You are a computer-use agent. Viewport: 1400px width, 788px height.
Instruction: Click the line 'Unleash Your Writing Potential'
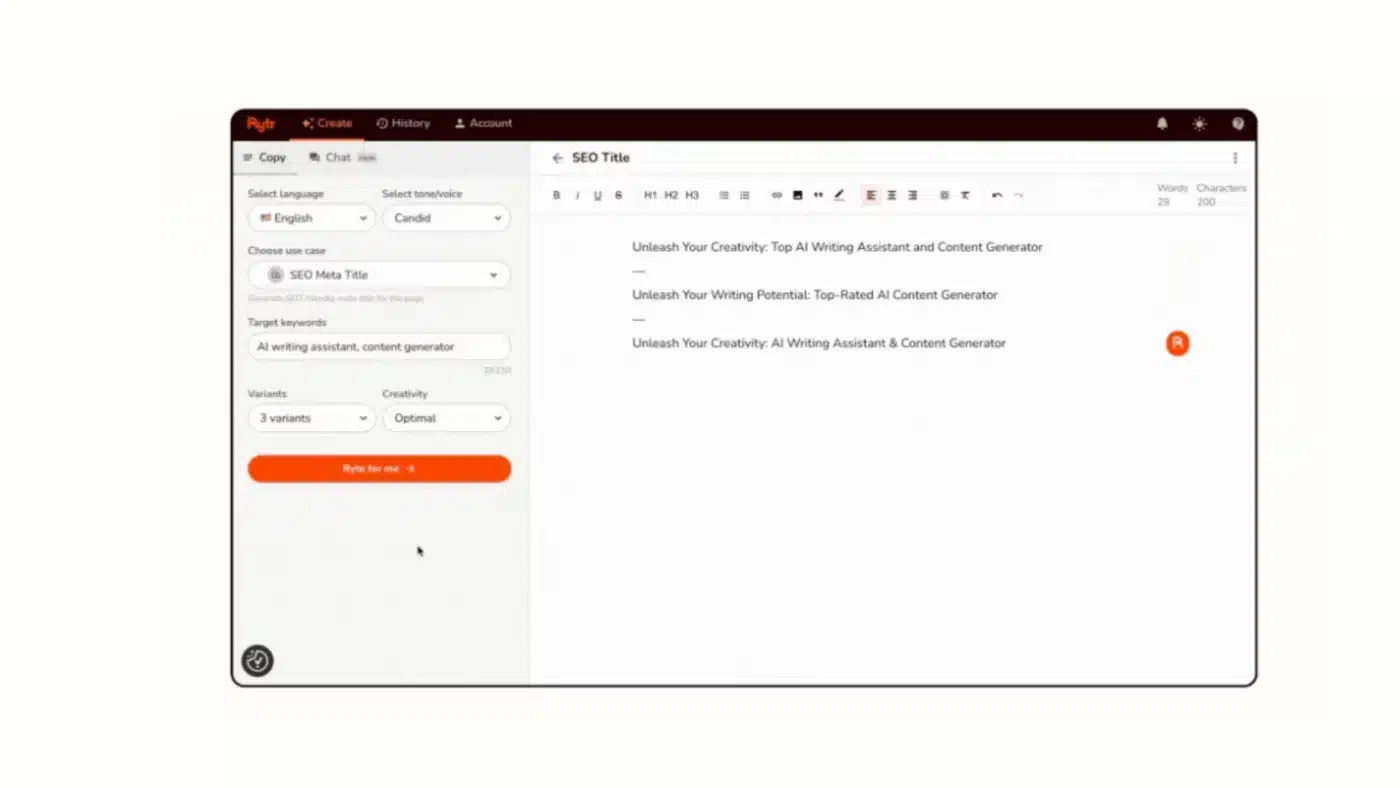[x=815, y=295]
